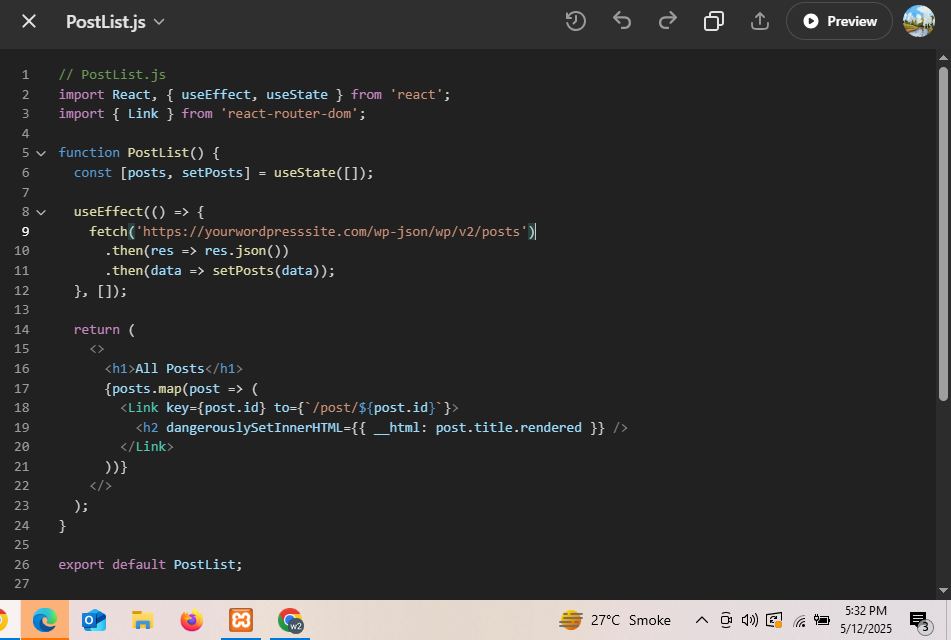Screen dimensions: 951x640
Task: Show hidden system tray icons chevron
Action: pos(702,620)
